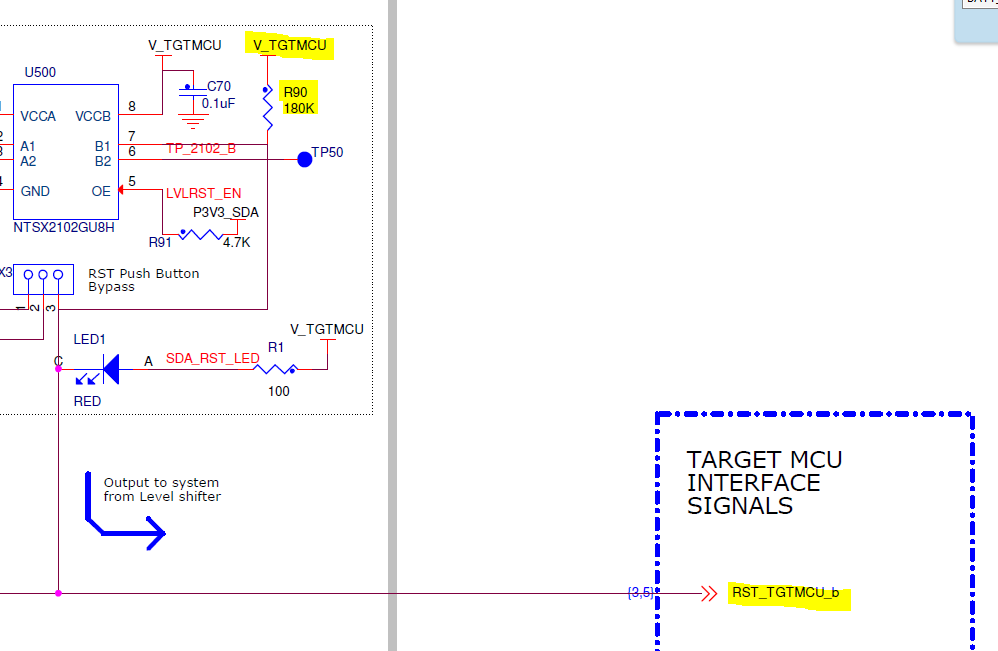
Task: Click the 0.1uF capacitor value
Action: 218,103
